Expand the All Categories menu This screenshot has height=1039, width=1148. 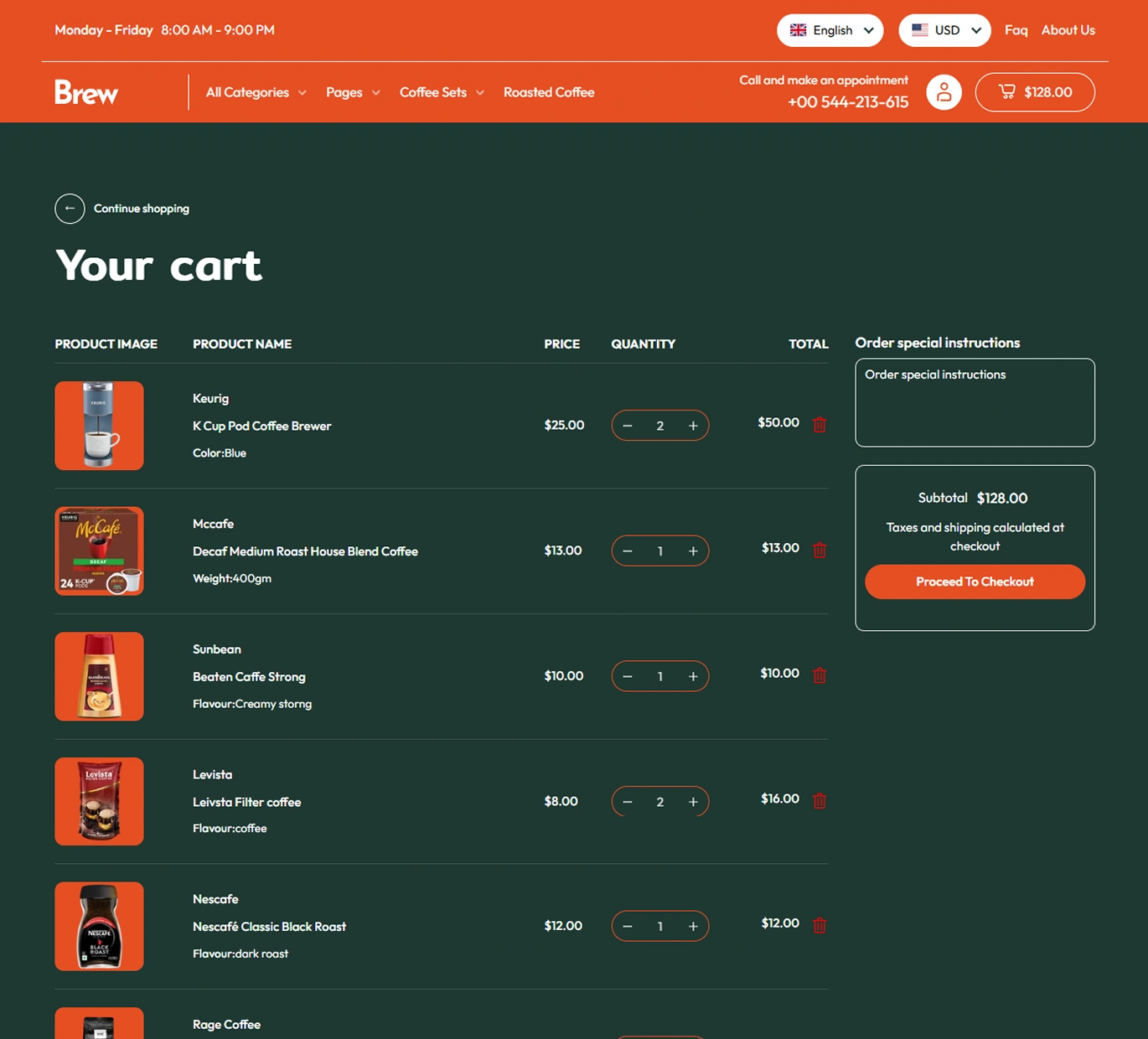pyautogui.click(x=256, y=92)
